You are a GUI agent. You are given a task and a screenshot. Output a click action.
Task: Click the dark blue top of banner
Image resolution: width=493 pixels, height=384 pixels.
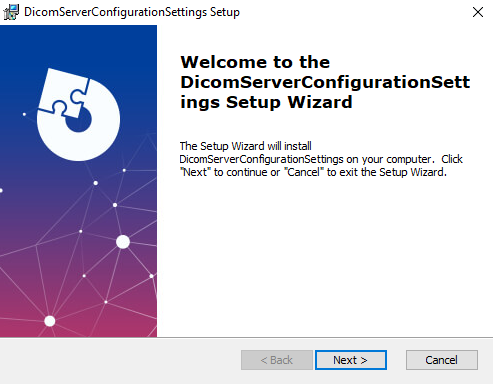point(78,43)
